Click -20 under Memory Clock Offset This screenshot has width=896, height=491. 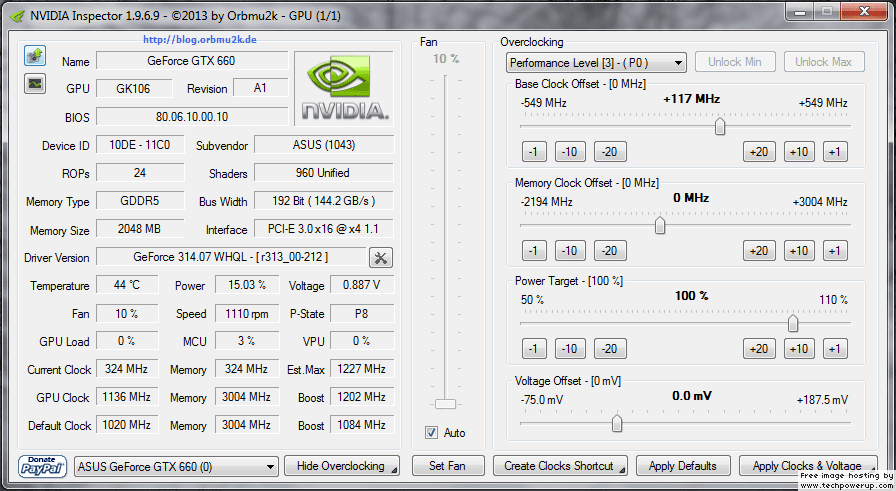[610, 251]
